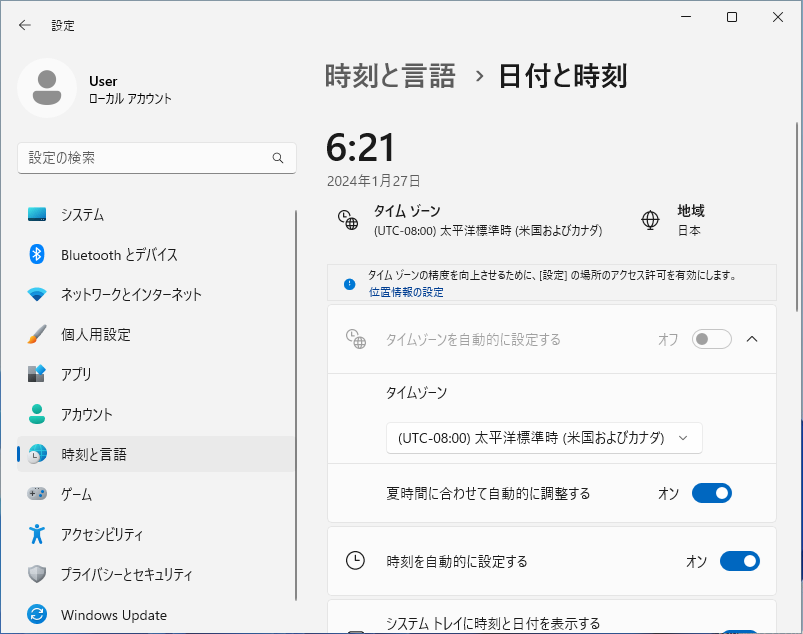This screenshot has width=803, height=634.
Task: Open ゲーム category
Action: (x=156, y=494)
